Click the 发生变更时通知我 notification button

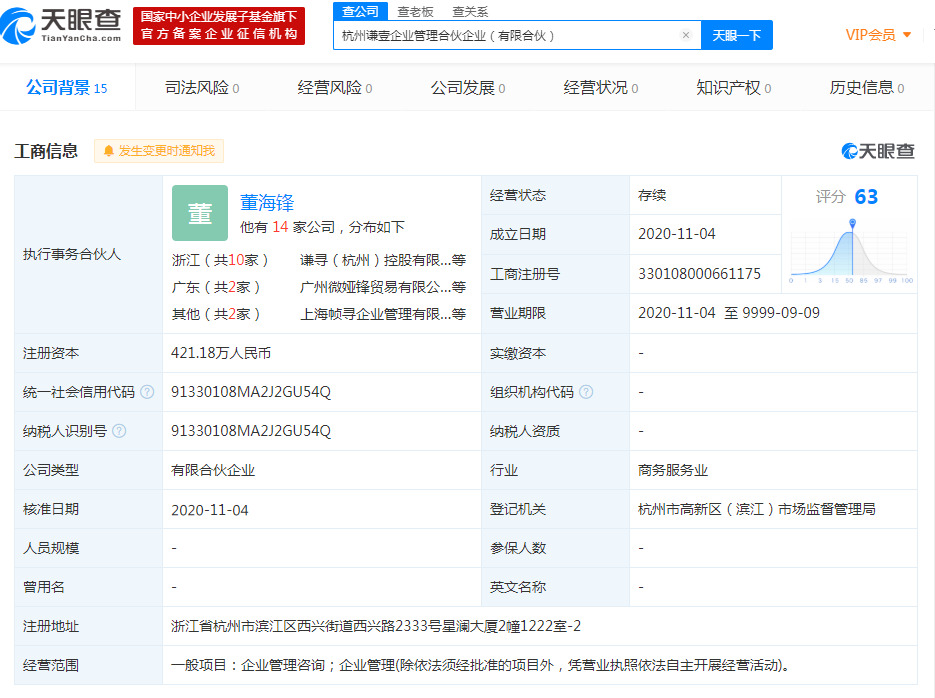159,151
